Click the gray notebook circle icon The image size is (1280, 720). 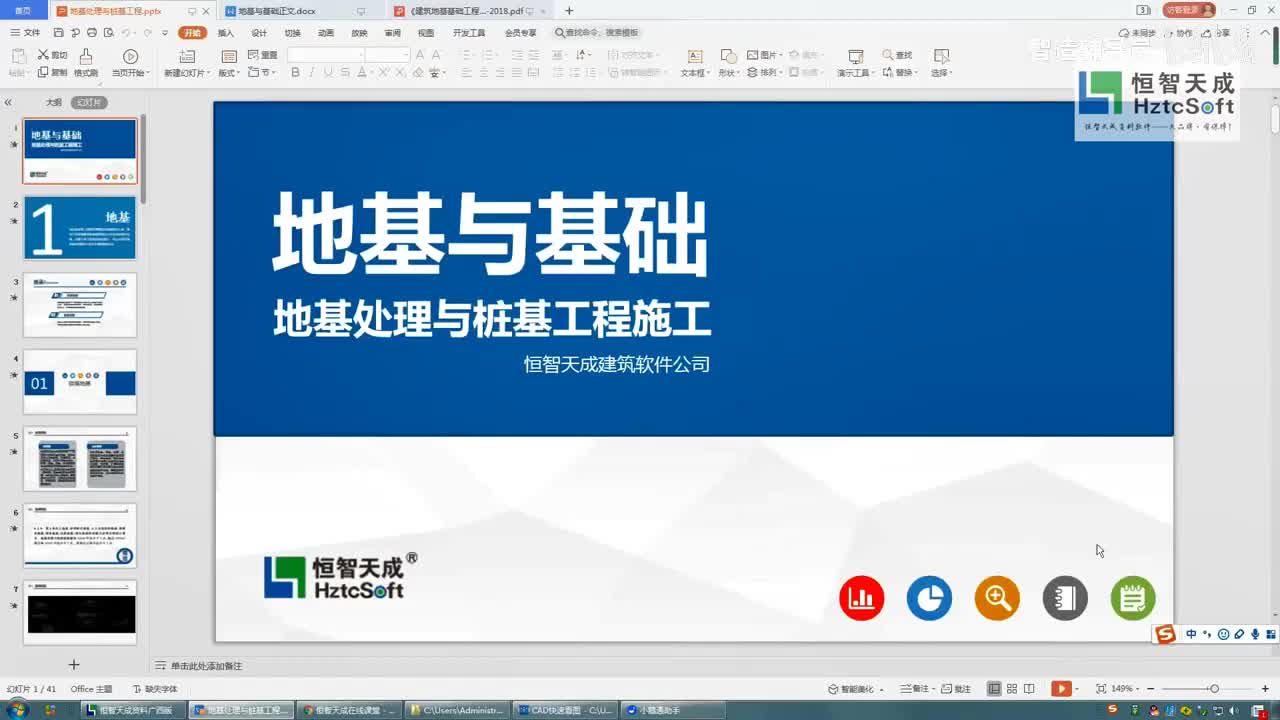[1065, 598]
